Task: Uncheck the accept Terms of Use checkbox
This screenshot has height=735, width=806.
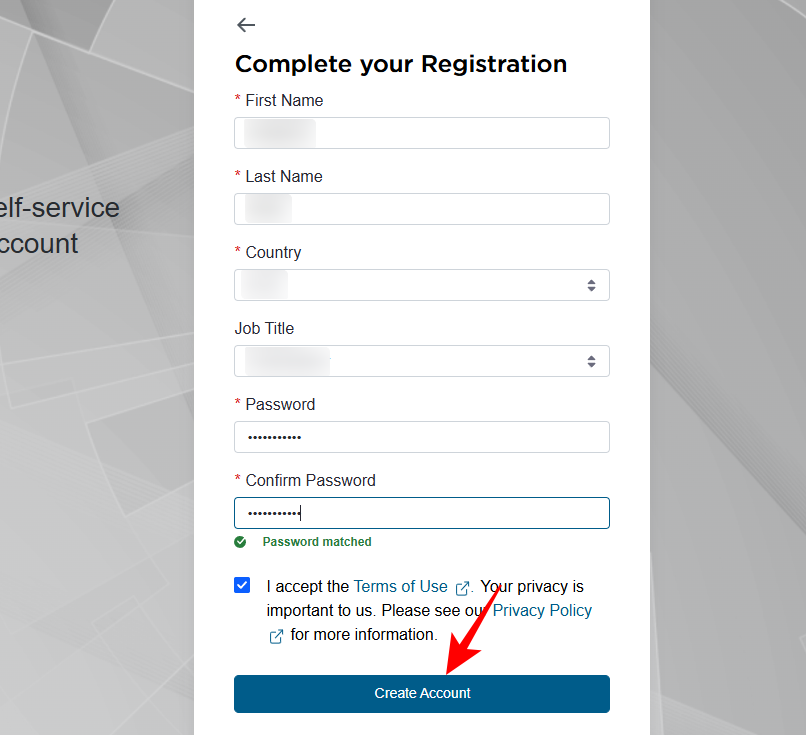Action: (x=242, y=585)
